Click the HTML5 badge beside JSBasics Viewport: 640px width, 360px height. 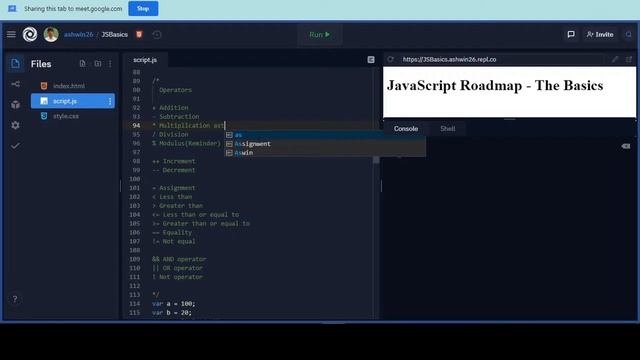coord(139,34)
